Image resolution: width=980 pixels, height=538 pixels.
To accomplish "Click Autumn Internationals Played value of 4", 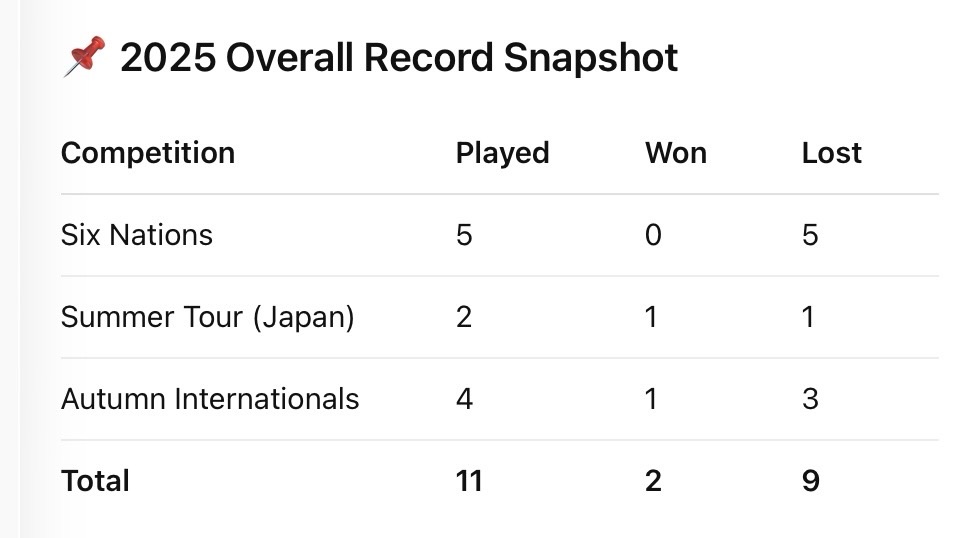I will [464, 399].
